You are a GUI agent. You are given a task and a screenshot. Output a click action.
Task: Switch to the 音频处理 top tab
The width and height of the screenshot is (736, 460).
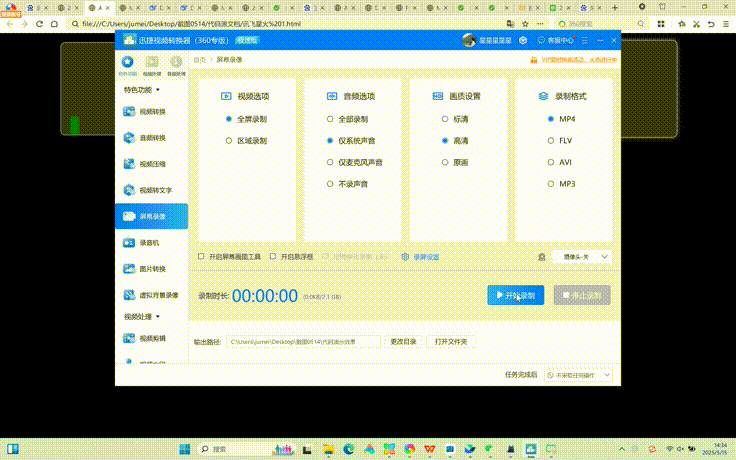tap(176, 65)
